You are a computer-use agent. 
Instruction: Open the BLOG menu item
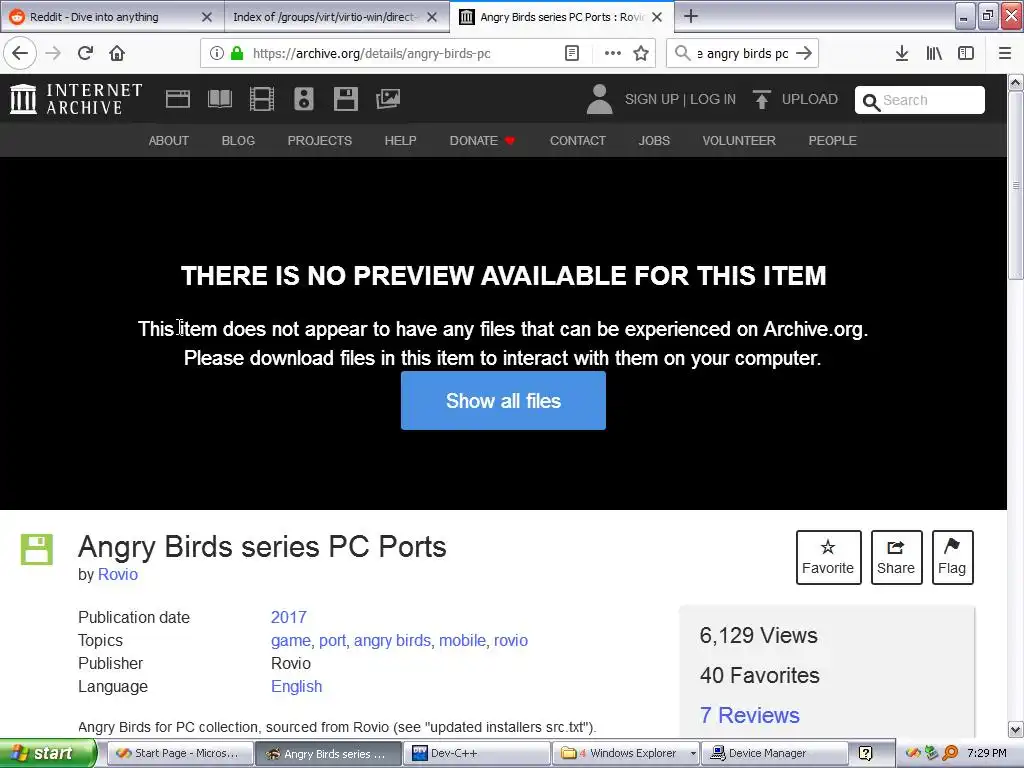[238, 140]
